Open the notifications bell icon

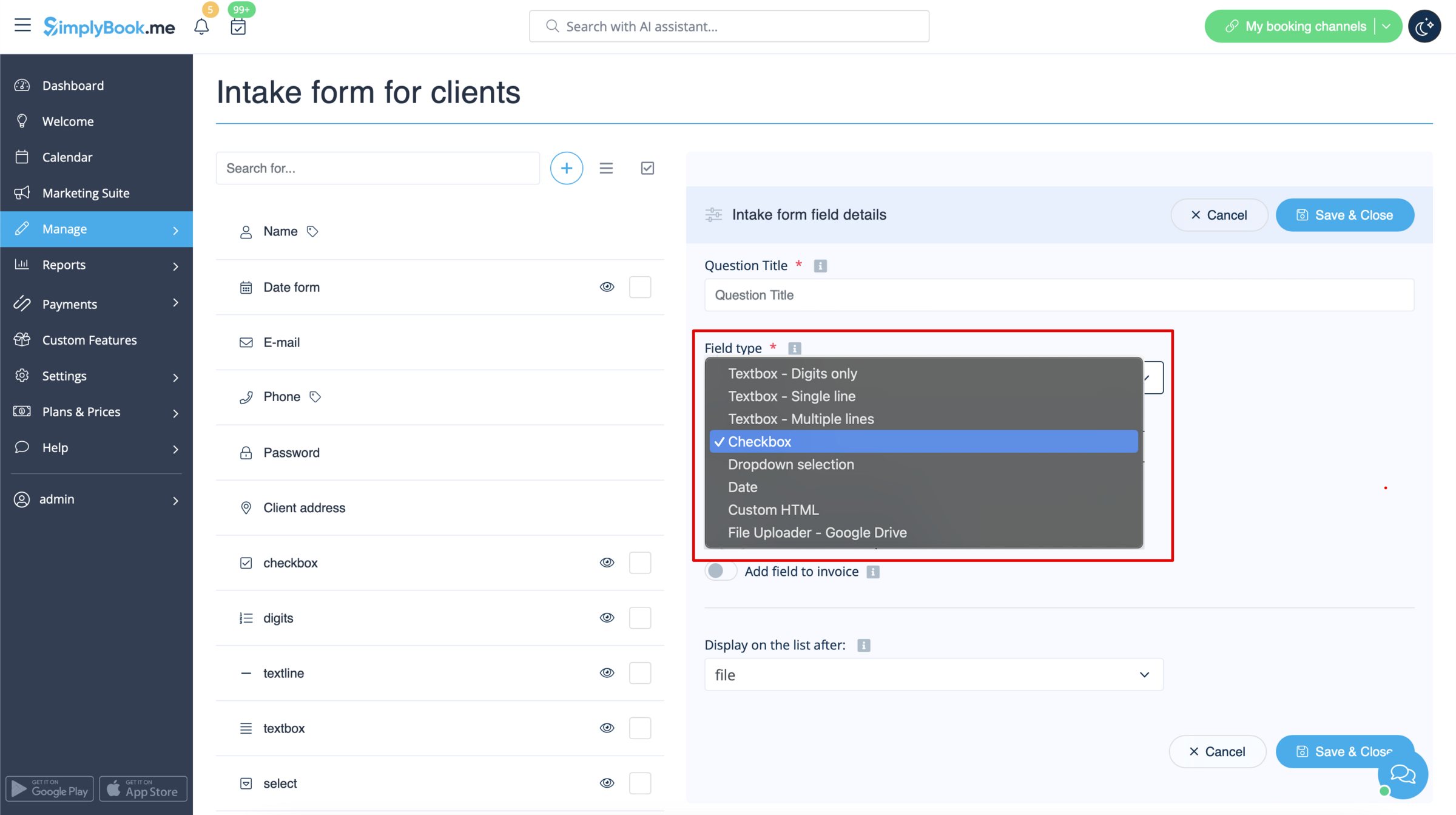(x=201, y=26)
